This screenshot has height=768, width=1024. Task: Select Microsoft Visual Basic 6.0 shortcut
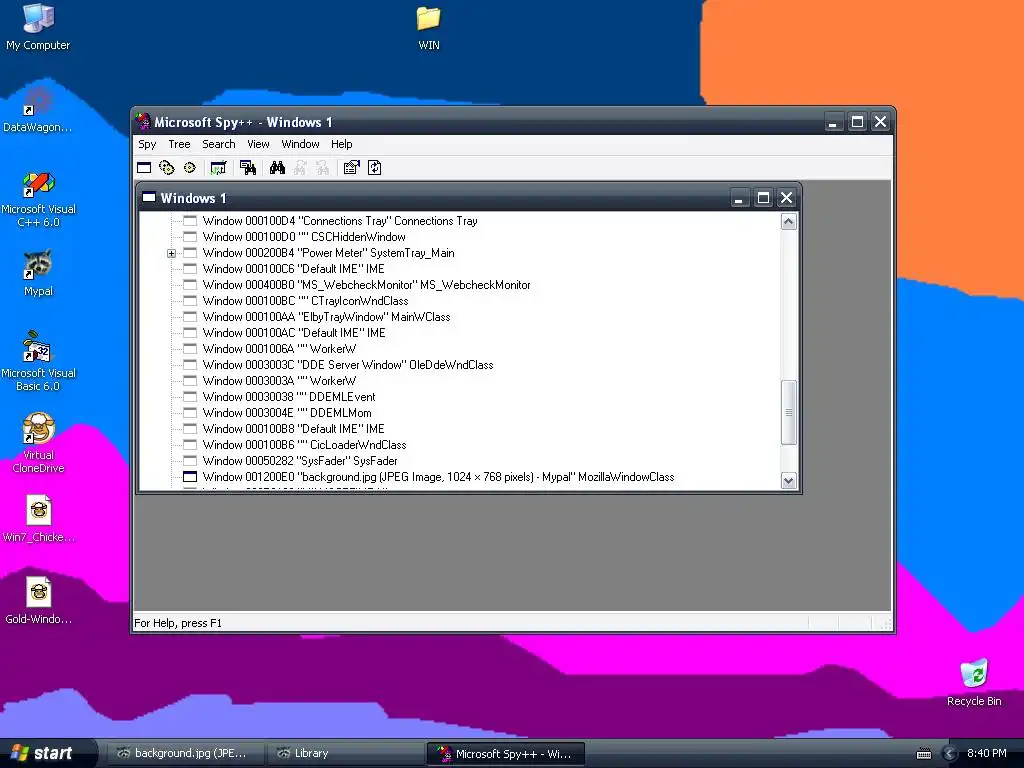(38, 362)
